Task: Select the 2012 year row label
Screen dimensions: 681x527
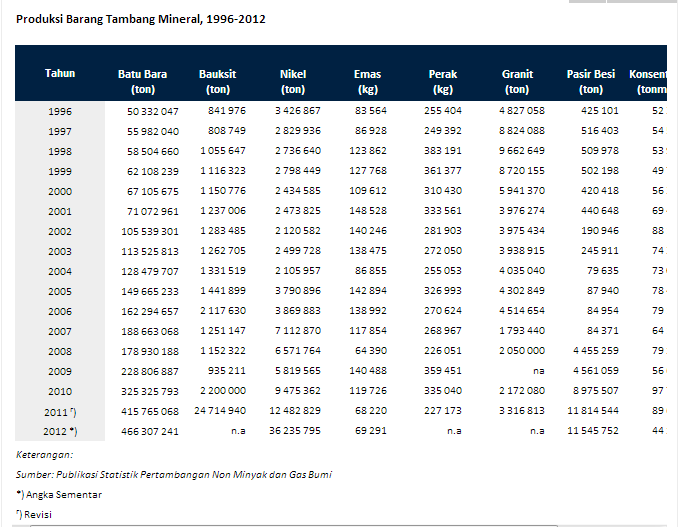Action: coord(60,431)
